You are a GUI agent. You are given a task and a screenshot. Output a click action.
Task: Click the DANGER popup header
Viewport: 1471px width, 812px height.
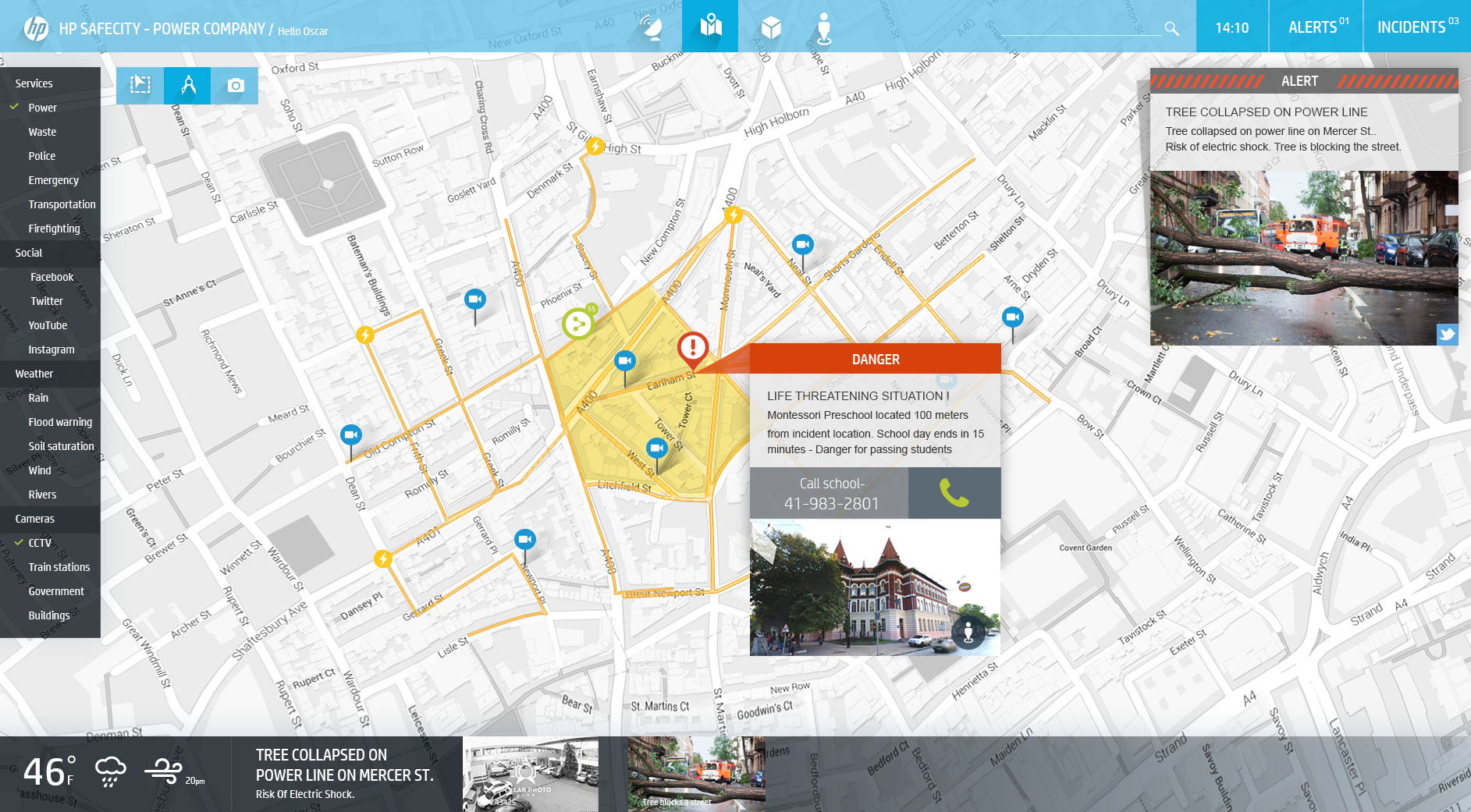(x=875, y=359)
